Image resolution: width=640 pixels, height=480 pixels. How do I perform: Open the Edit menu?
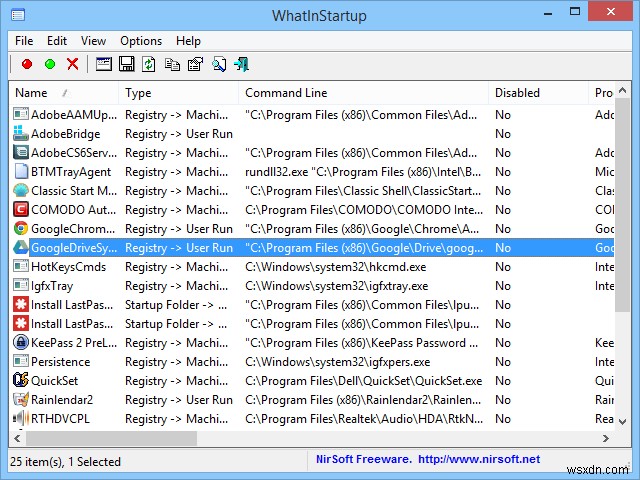pos(57,41)
